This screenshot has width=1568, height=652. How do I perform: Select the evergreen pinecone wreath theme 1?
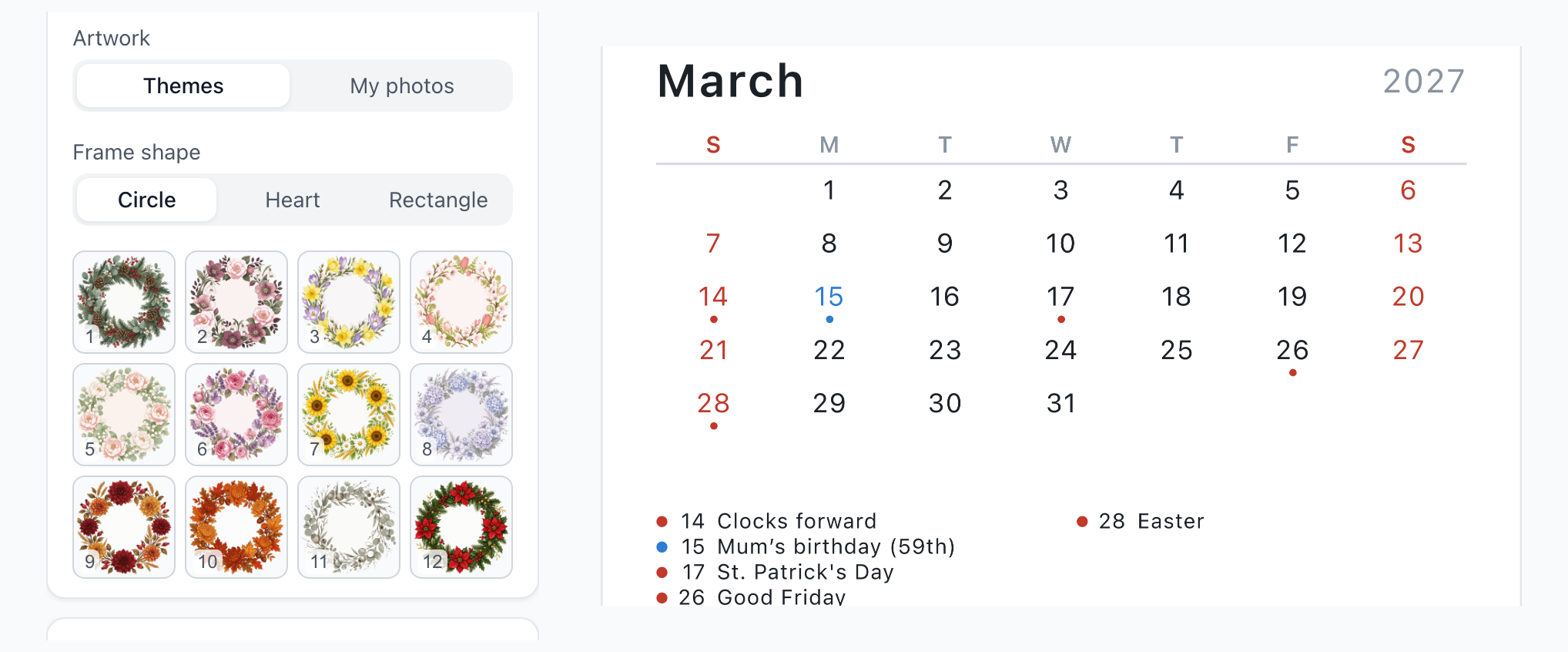click(x=124, y=302)
